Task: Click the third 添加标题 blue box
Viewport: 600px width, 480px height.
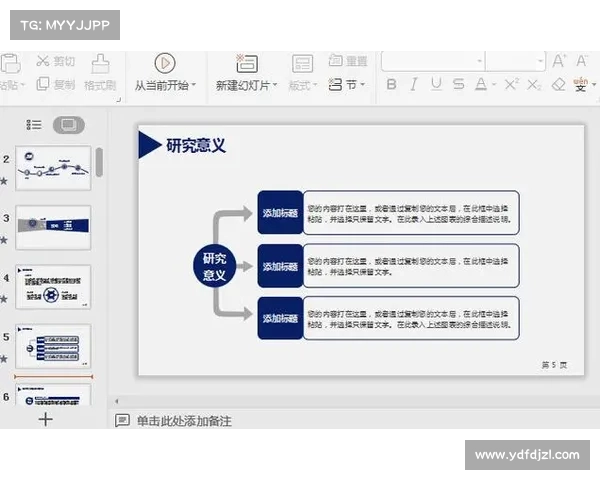Action: [280, 318]
